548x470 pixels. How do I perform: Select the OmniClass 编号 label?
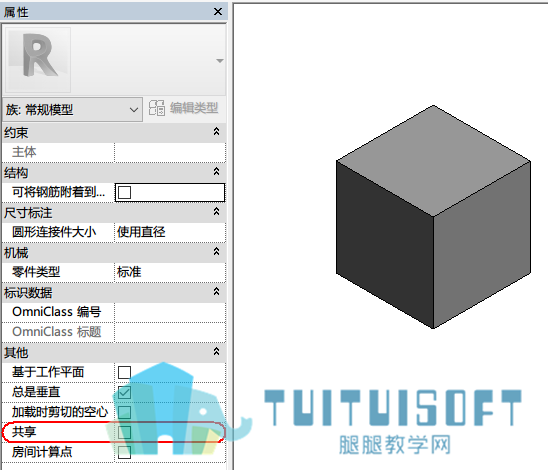57,312
